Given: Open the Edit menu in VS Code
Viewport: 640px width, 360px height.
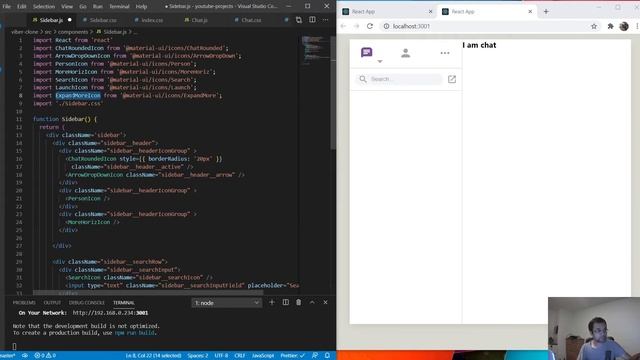Looking at the screenshot, I should coord(22,7).
